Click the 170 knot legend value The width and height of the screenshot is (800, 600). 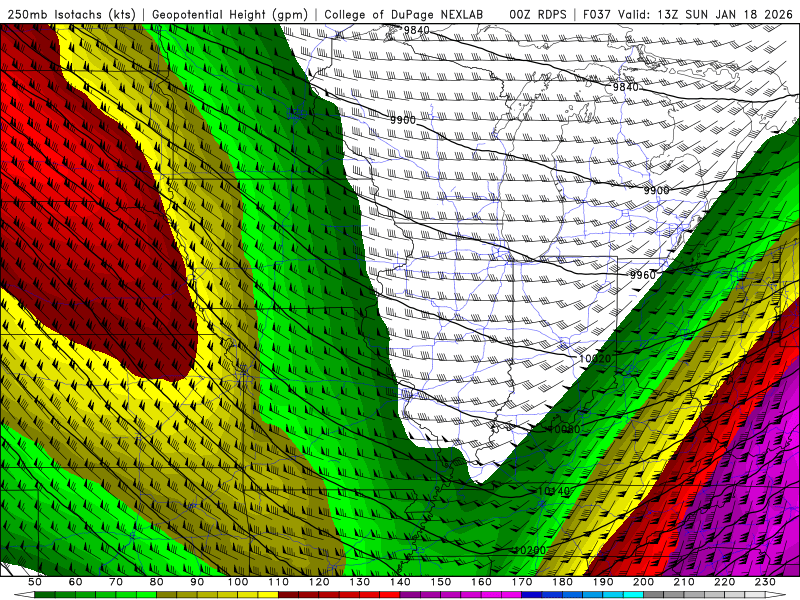tap(521, 582)
